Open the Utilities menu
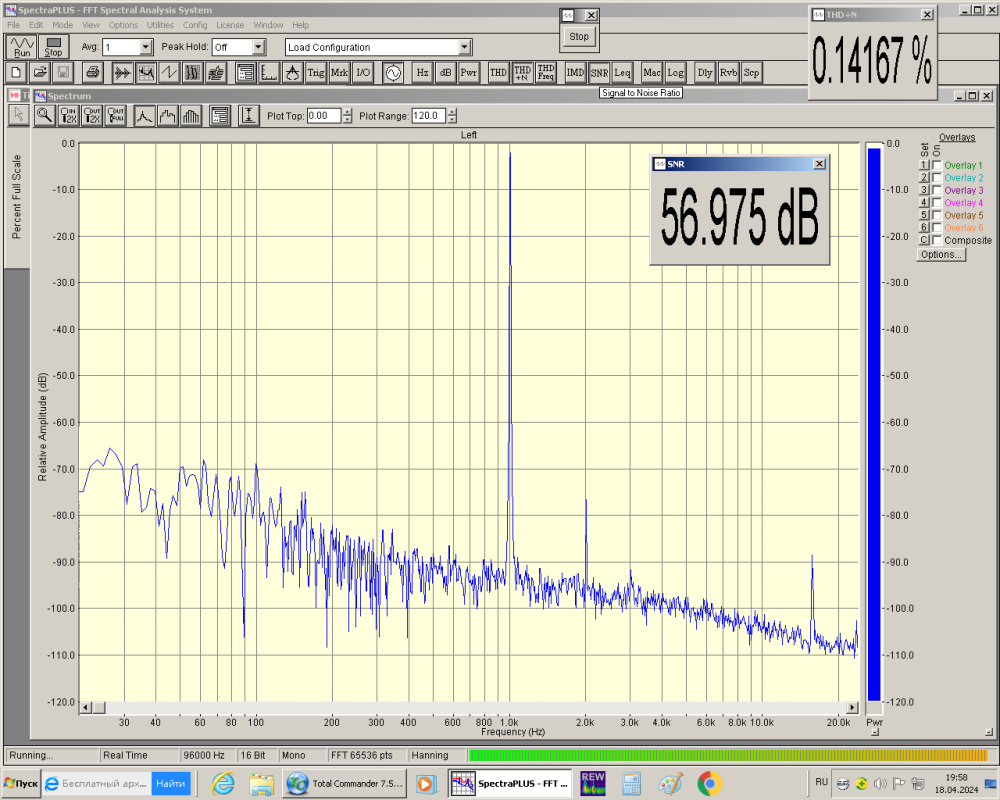Screen dimensions: 1000x800 coord(160,25)
